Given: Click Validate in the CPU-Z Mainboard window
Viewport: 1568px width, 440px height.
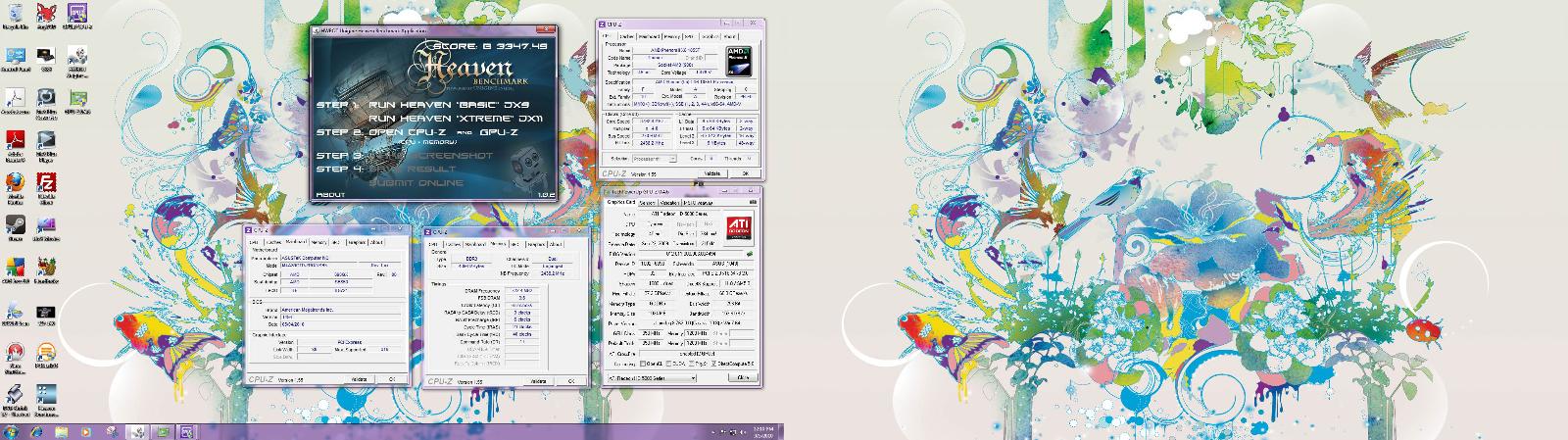Looking at the screenshot, I should pyautogui.click(x=359, y=379).
